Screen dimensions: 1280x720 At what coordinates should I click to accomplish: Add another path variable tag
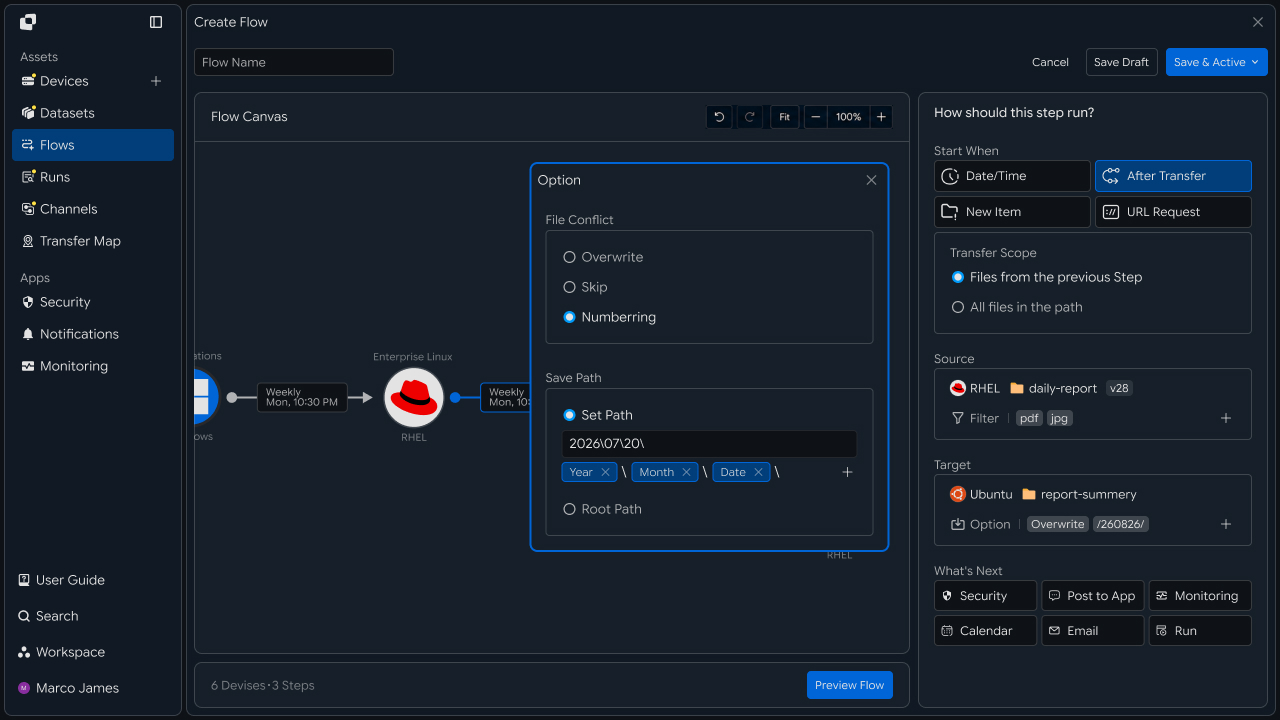[847, 472]
